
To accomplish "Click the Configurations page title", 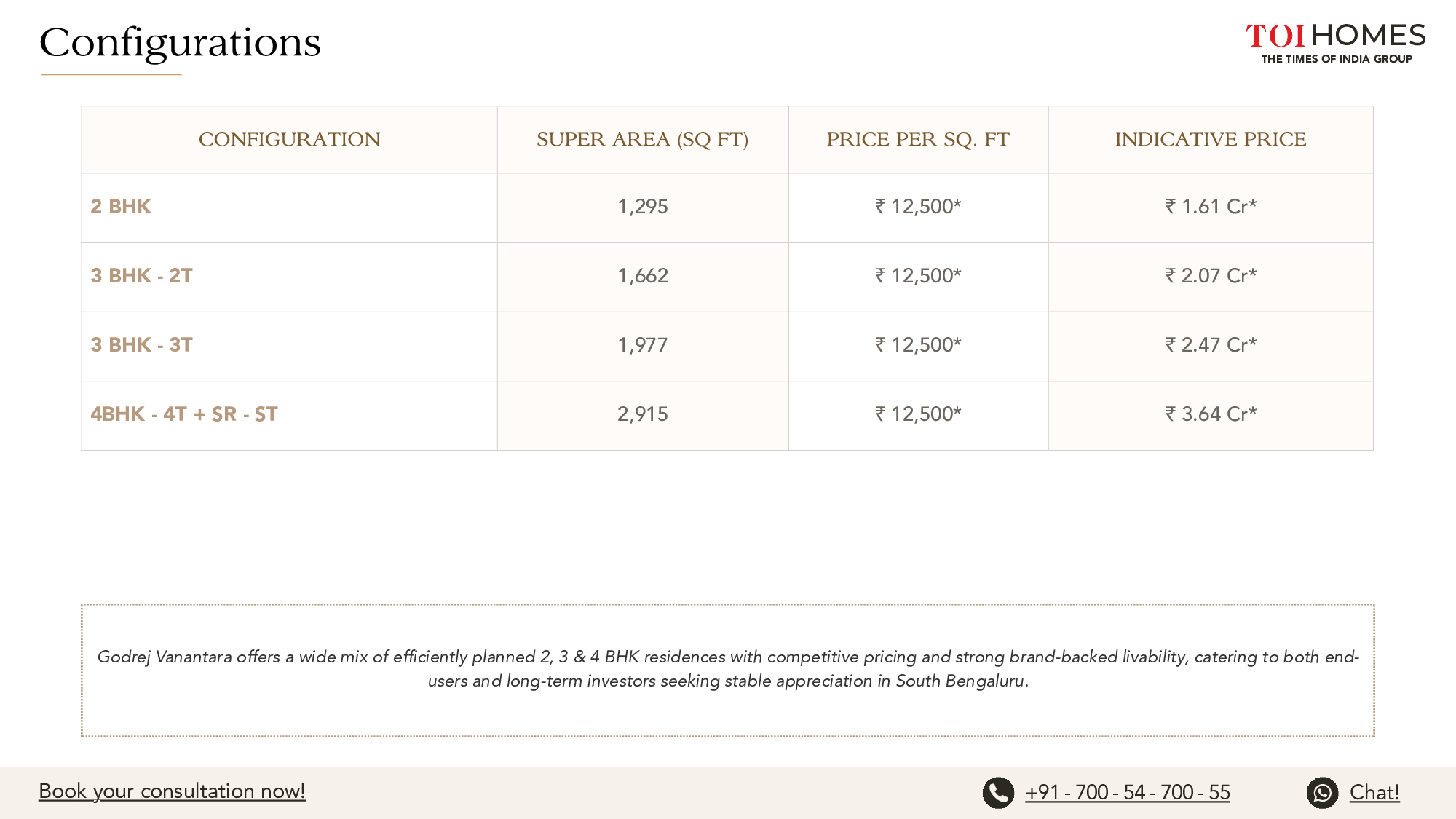I will pyautogui.click(x=180, y=43).
